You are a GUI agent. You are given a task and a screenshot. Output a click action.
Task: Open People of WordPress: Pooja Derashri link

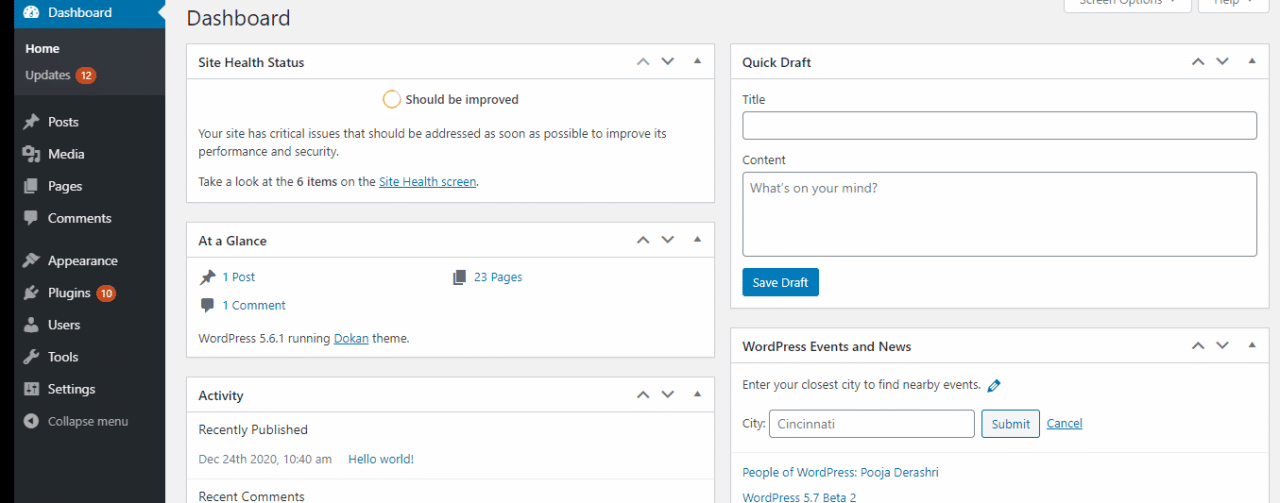pyautogui.click(x=840, y=472)
